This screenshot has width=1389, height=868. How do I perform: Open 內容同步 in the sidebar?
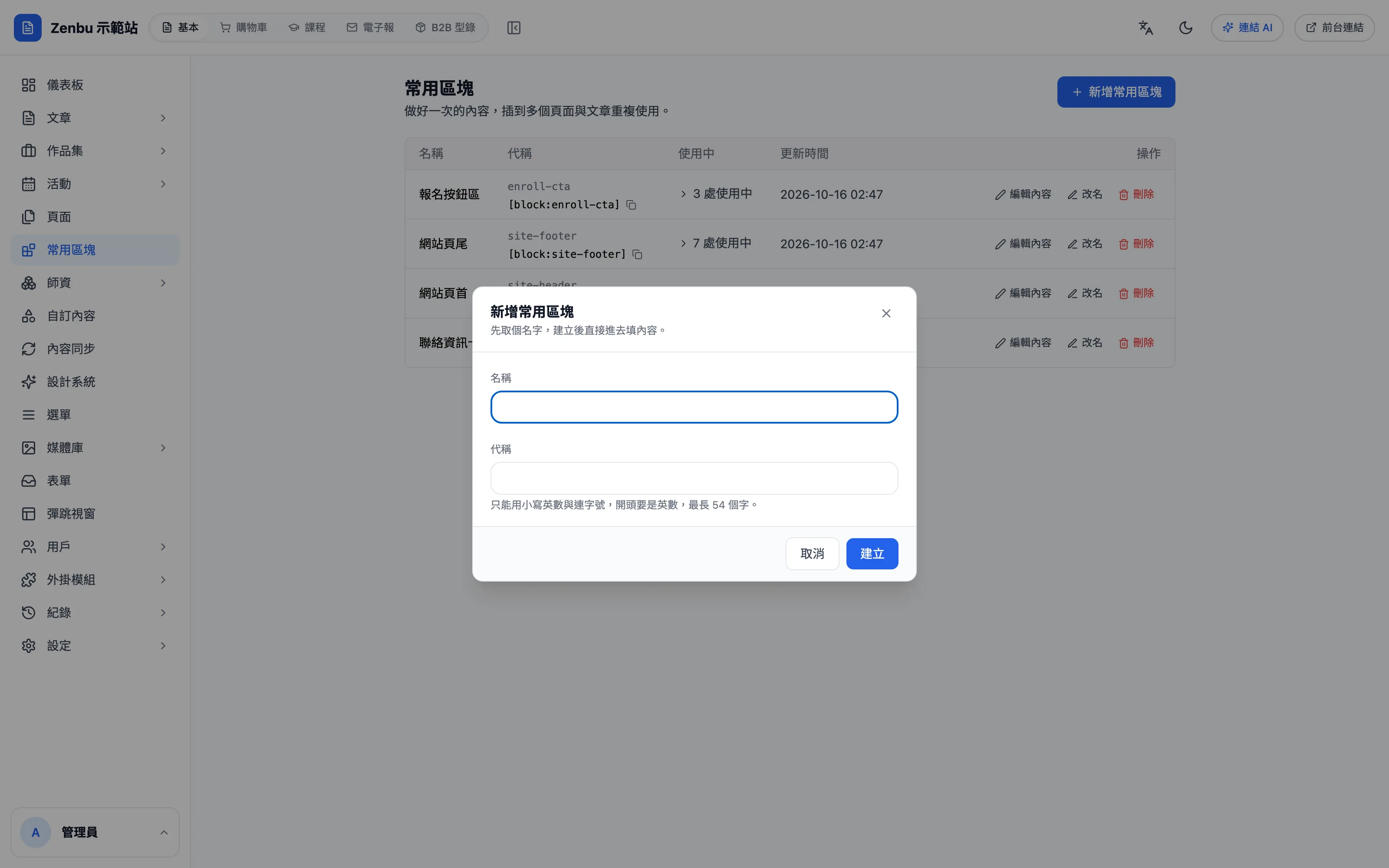tap(95, 349)
